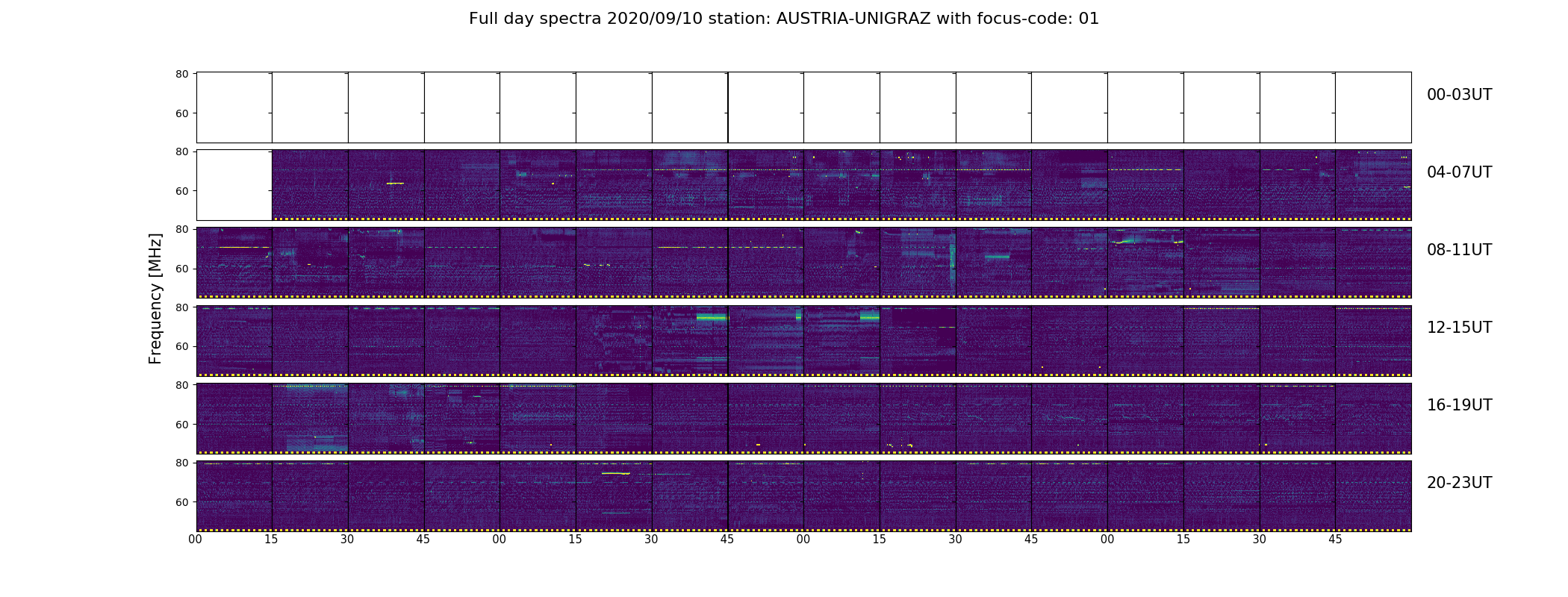
Task: Click the 80 tick label of the 12-15UT row
Action: tap(181, 307)
